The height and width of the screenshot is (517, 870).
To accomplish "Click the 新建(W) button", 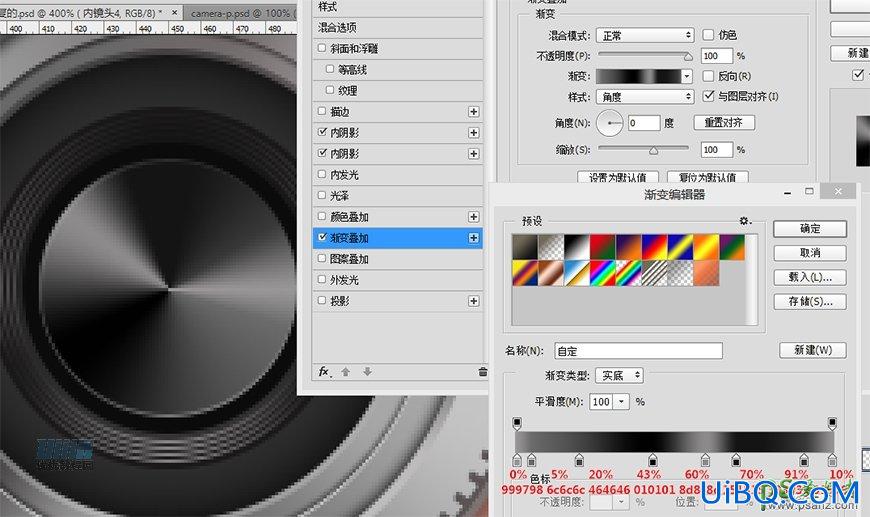I will click(813, 350).
